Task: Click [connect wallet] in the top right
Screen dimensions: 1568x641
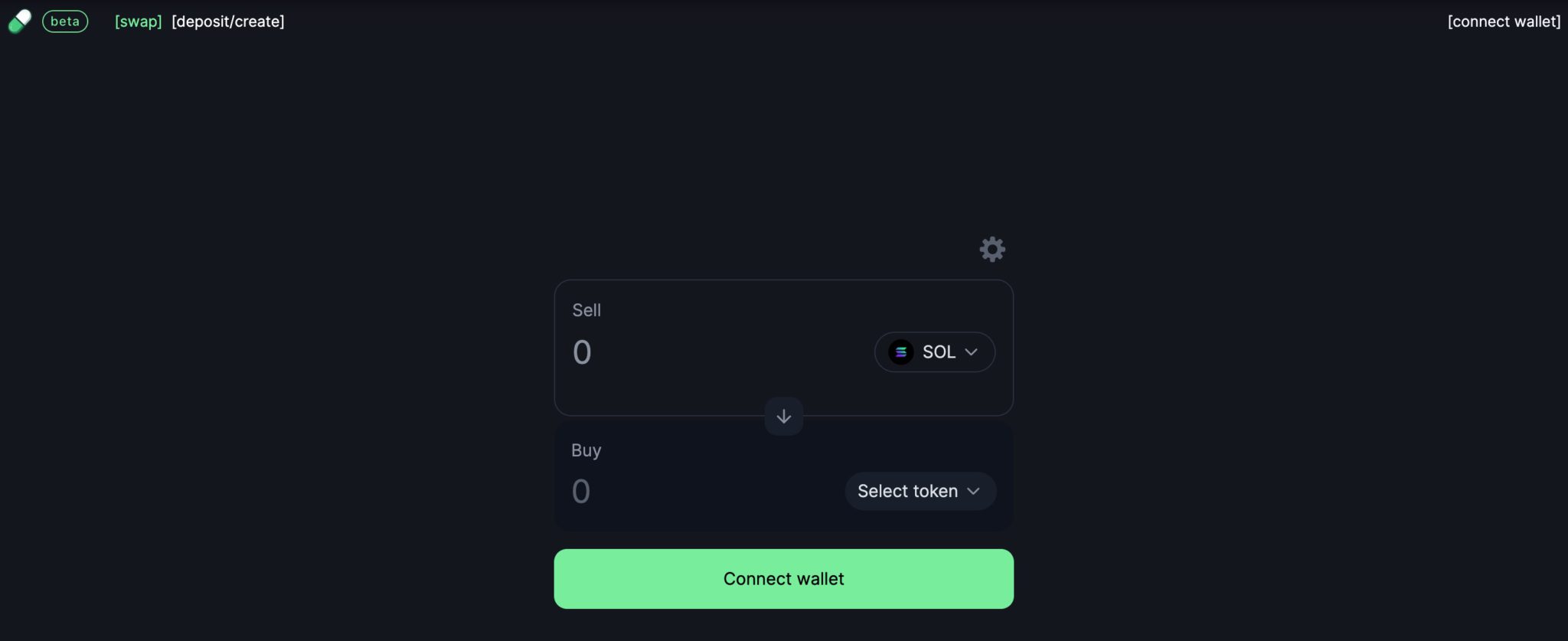Action: [x=1504, y=21]
